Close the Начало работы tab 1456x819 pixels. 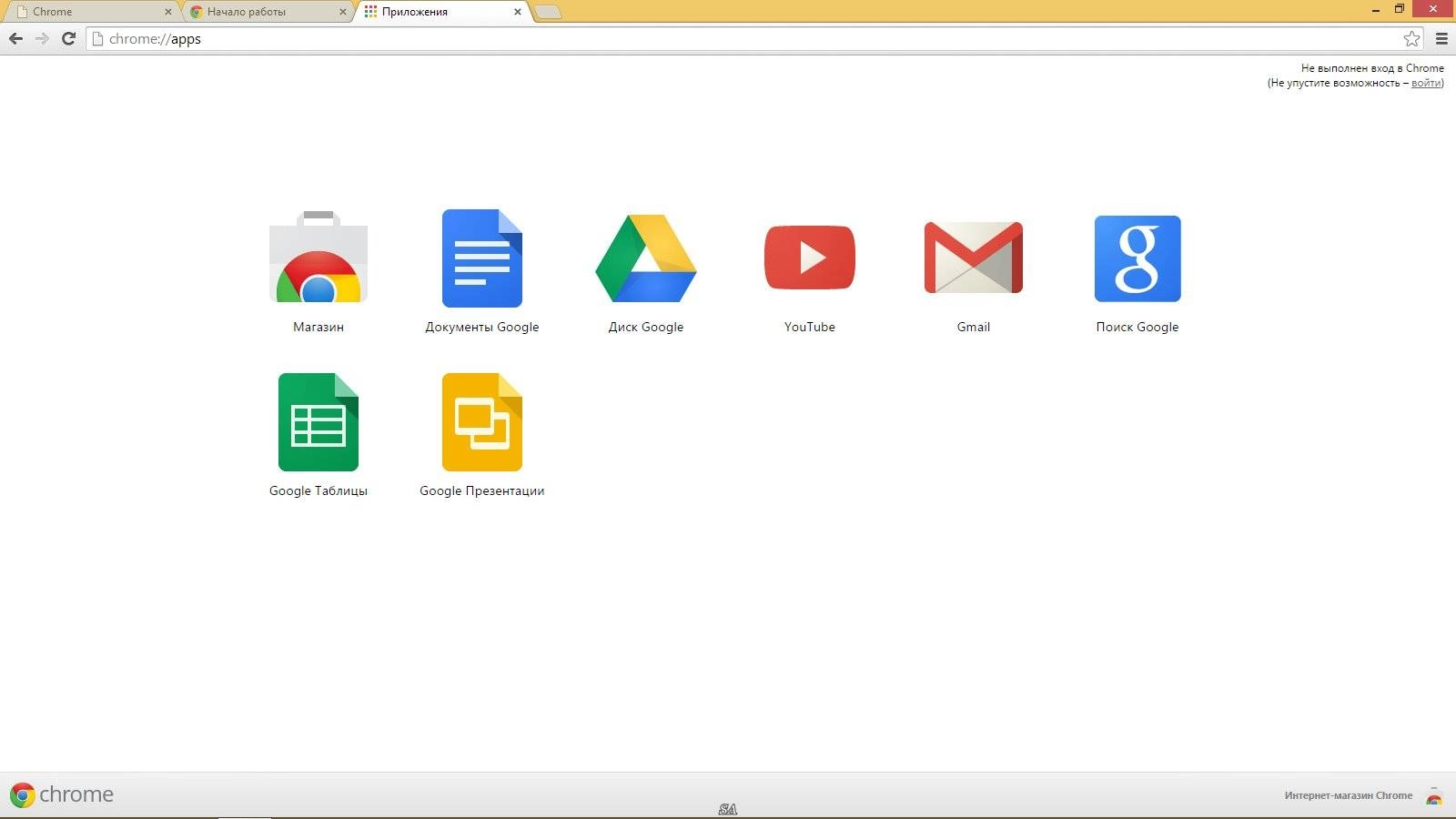[x=343, y=12]
